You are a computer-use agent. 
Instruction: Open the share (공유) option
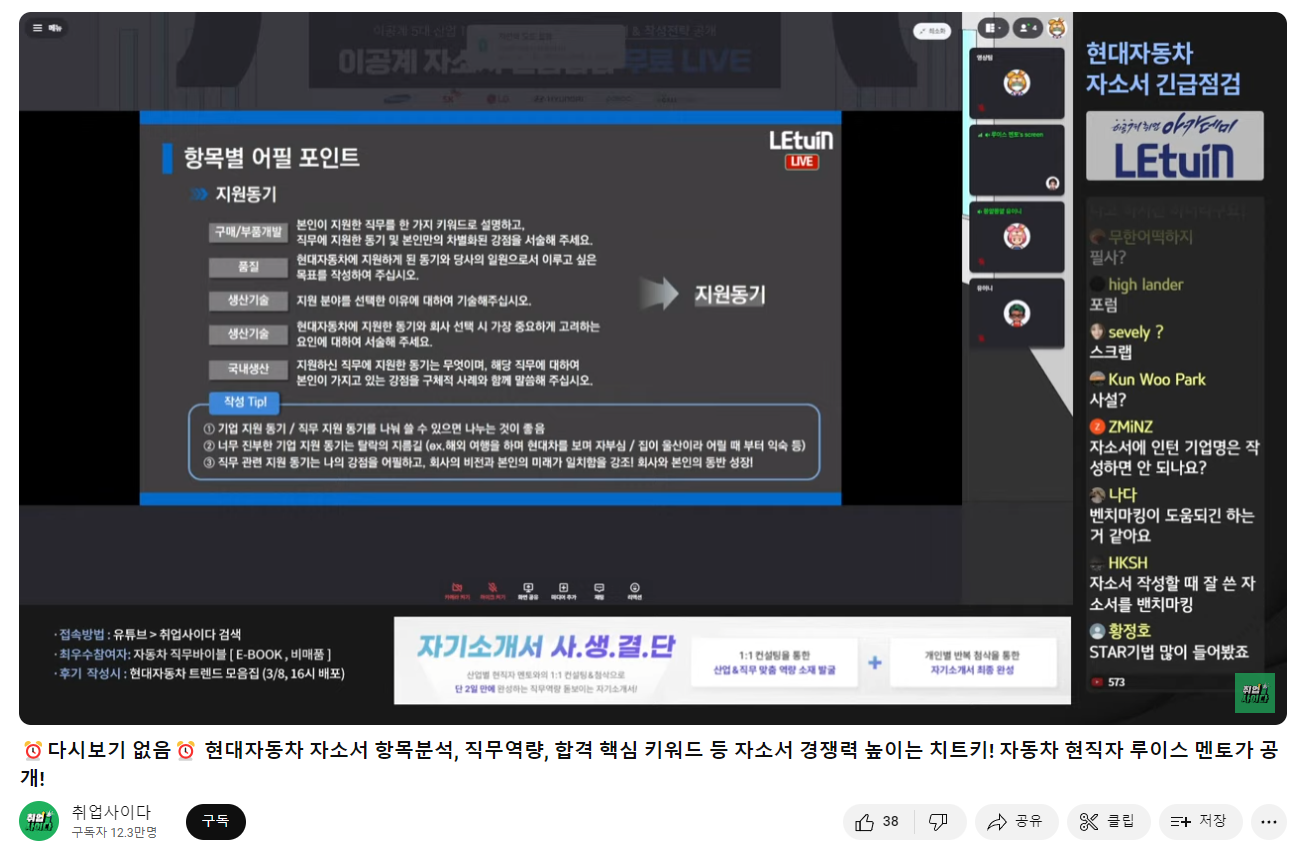click(x=1015, y=821)
